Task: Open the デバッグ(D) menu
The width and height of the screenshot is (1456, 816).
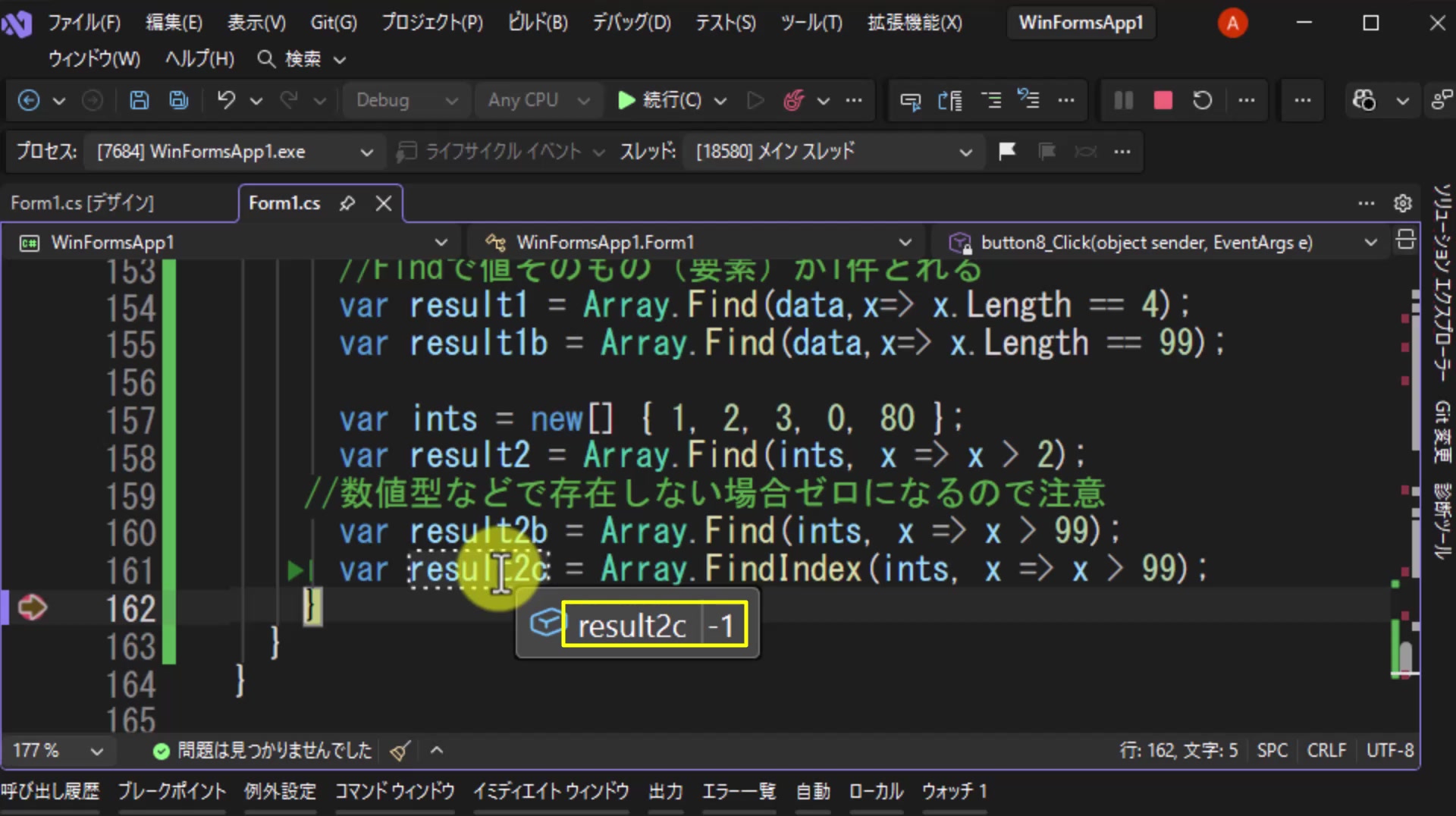Action: 632,23
